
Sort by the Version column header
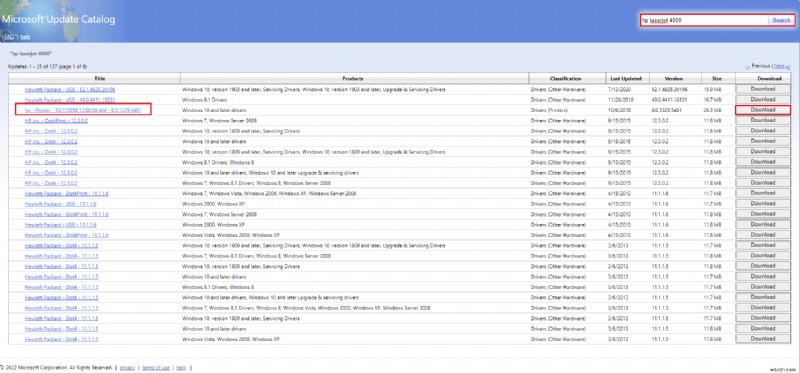(674, 79)
